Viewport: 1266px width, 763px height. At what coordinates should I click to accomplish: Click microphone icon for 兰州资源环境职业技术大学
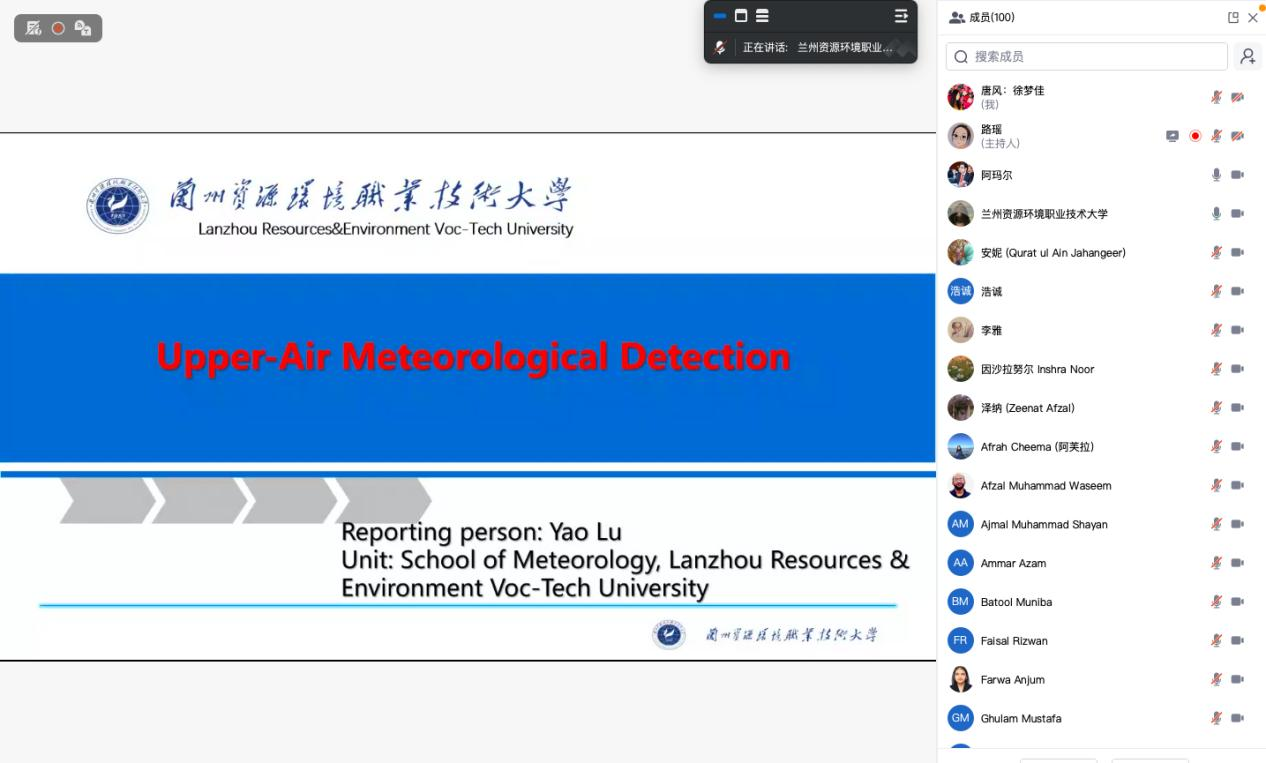coord(1217,213)
